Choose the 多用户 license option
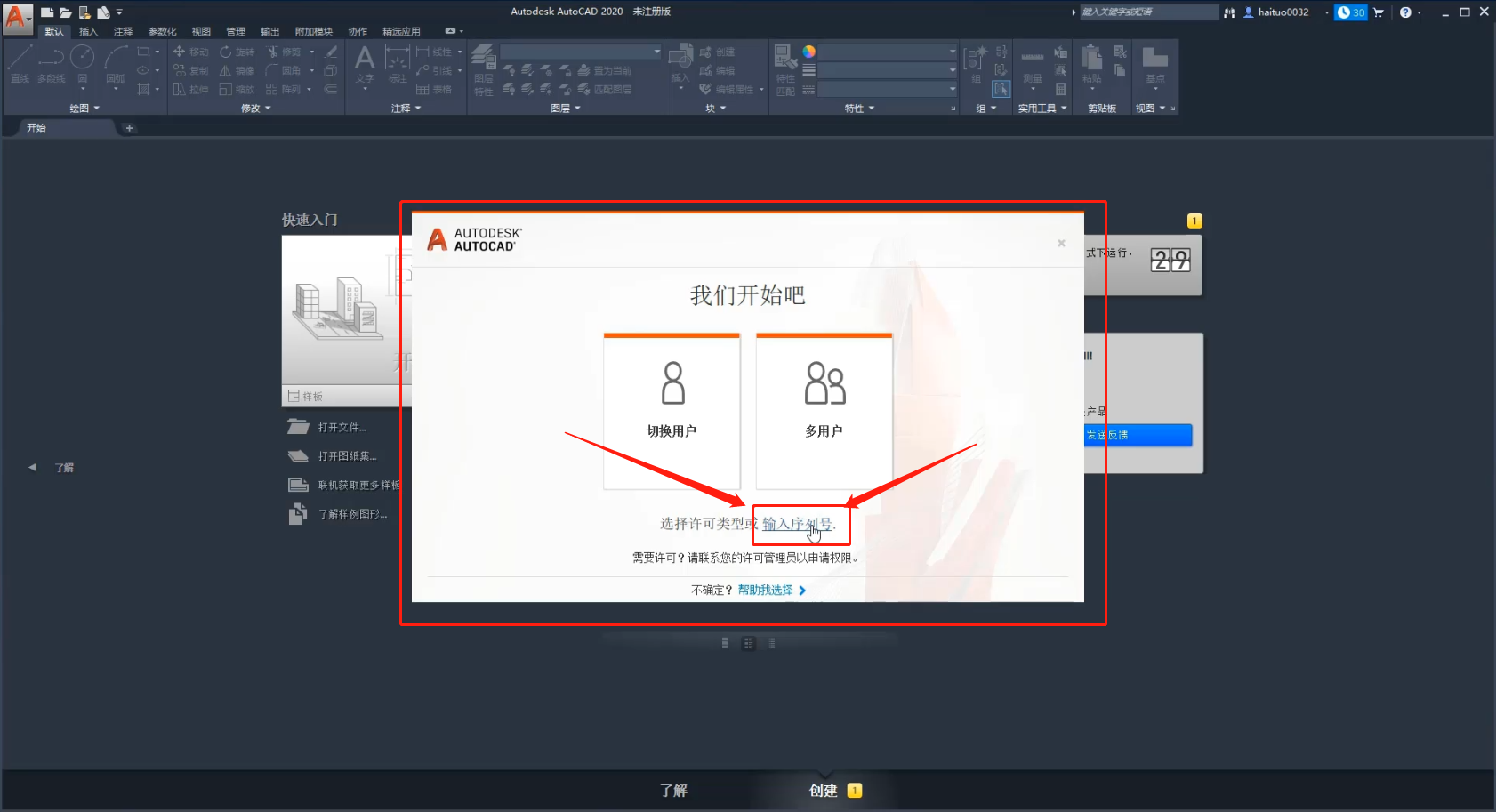Viewport: 1496px width, 812px height. pos(824,411)
